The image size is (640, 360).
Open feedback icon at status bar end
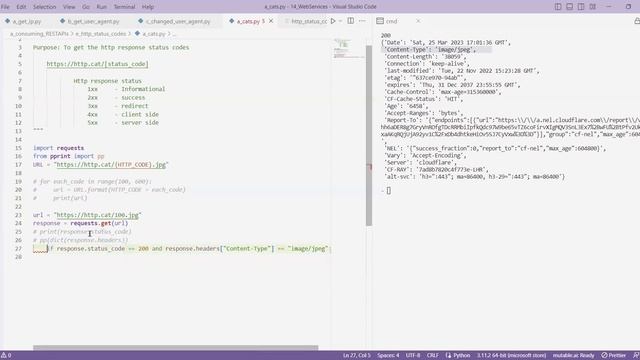[x=636, y=356]
